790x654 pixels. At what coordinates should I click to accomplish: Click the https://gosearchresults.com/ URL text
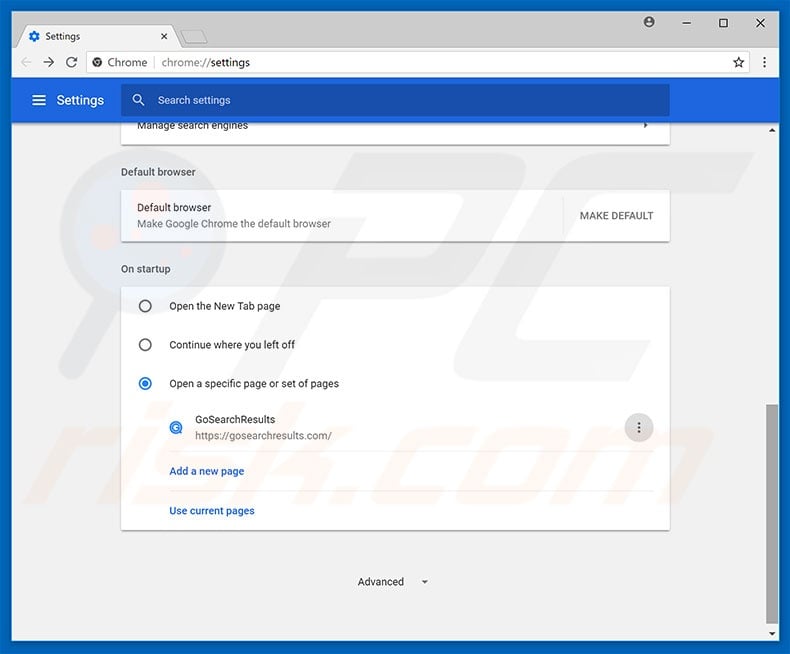[x=264, y=436]
